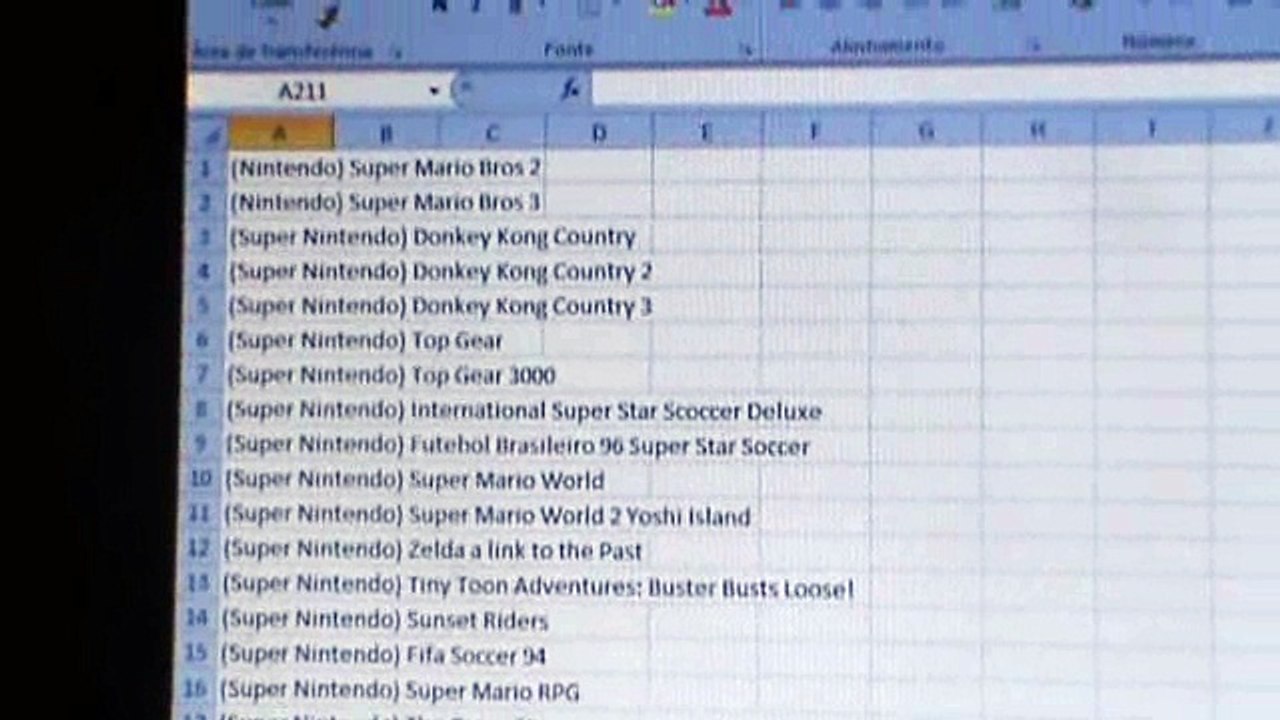
Task: Select the "Top Gear 3000" cell
Action: pos(391,376)
